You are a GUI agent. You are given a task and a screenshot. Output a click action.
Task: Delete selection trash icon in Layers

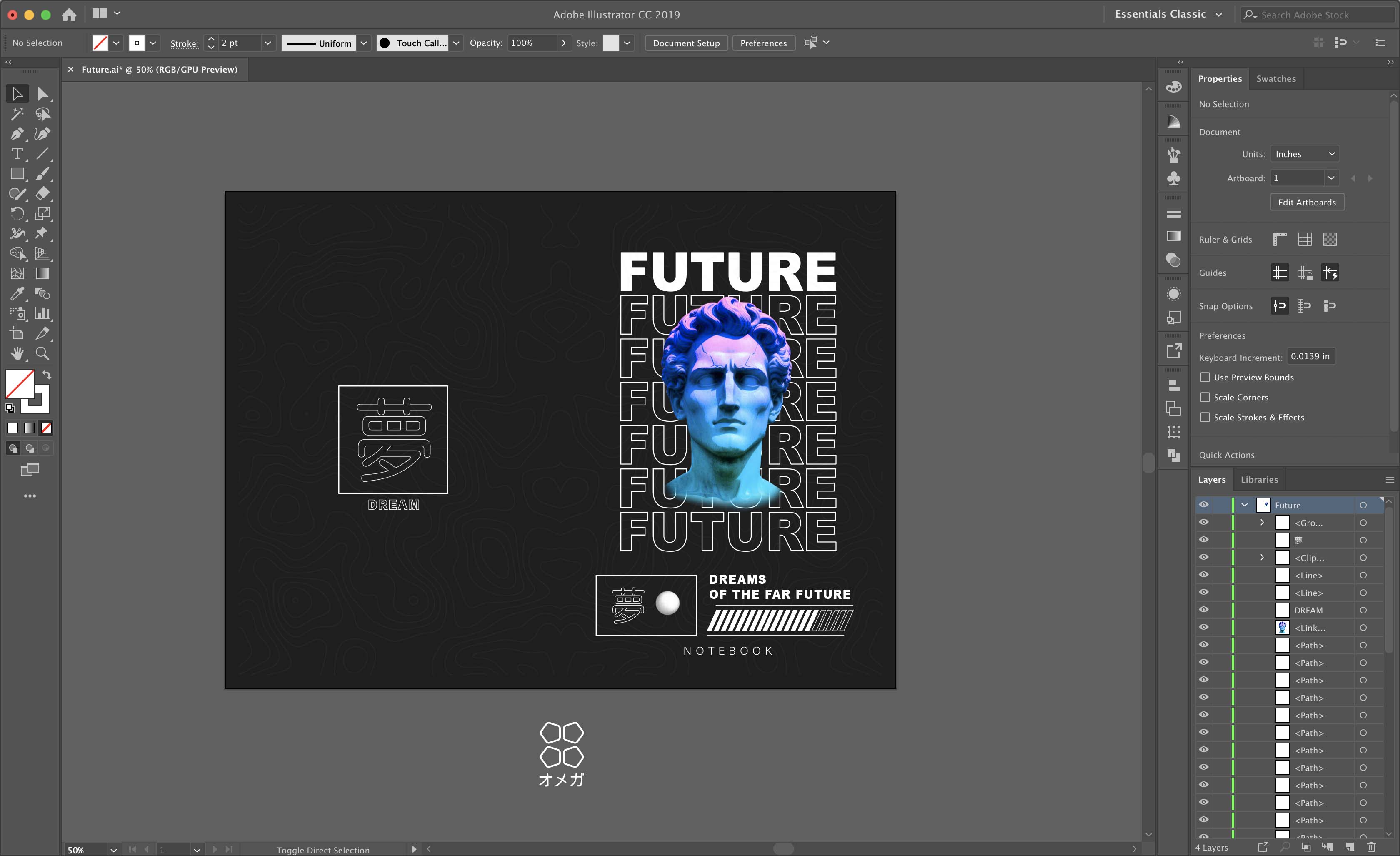click(x=1371, y=847)
